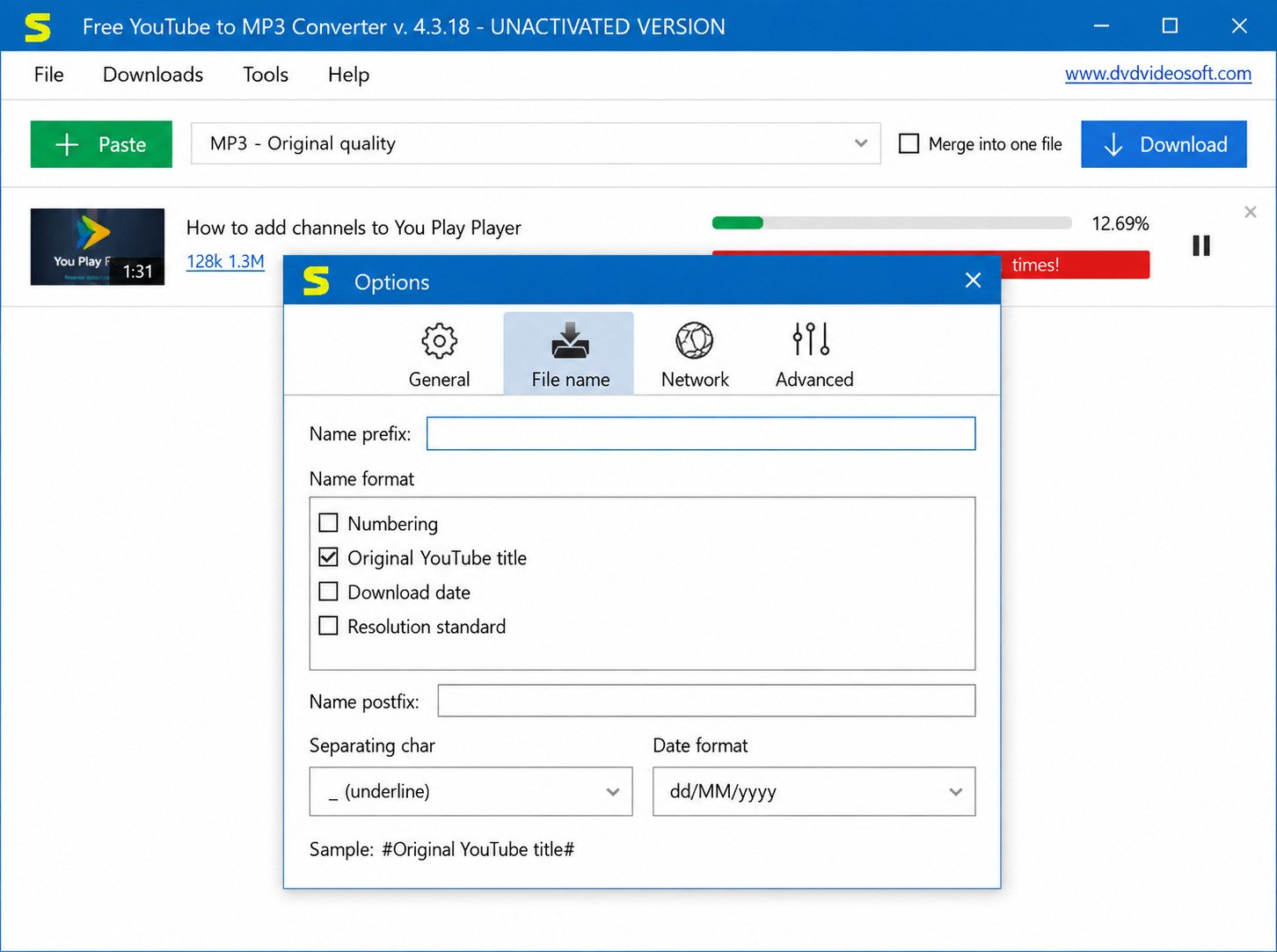Image resolution: width=1277 pixels, height=952 pixels.
Task: Click the You Play video thumbnail
Action: click(x=98, y=247)
